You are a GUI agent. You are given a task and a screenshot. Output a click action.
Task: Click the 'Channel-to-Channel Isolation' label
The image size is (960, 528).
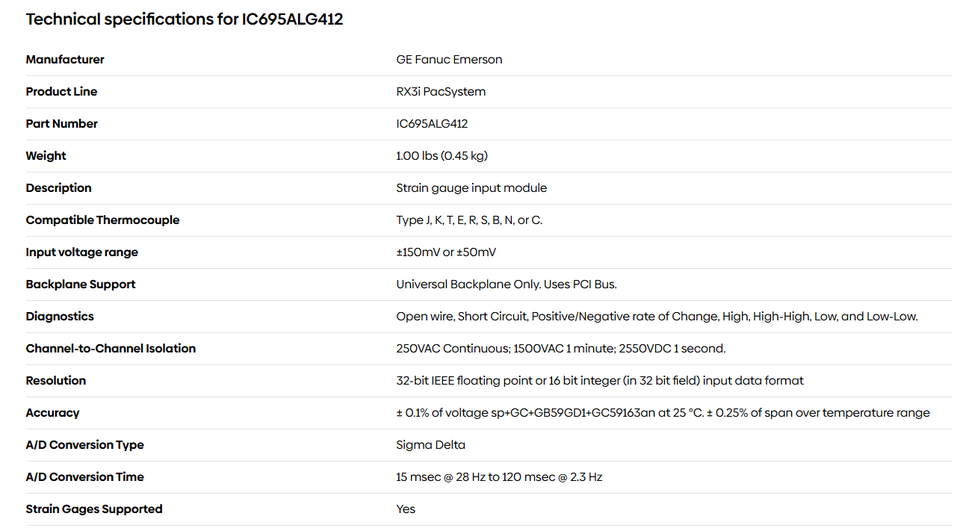(111, 348)
